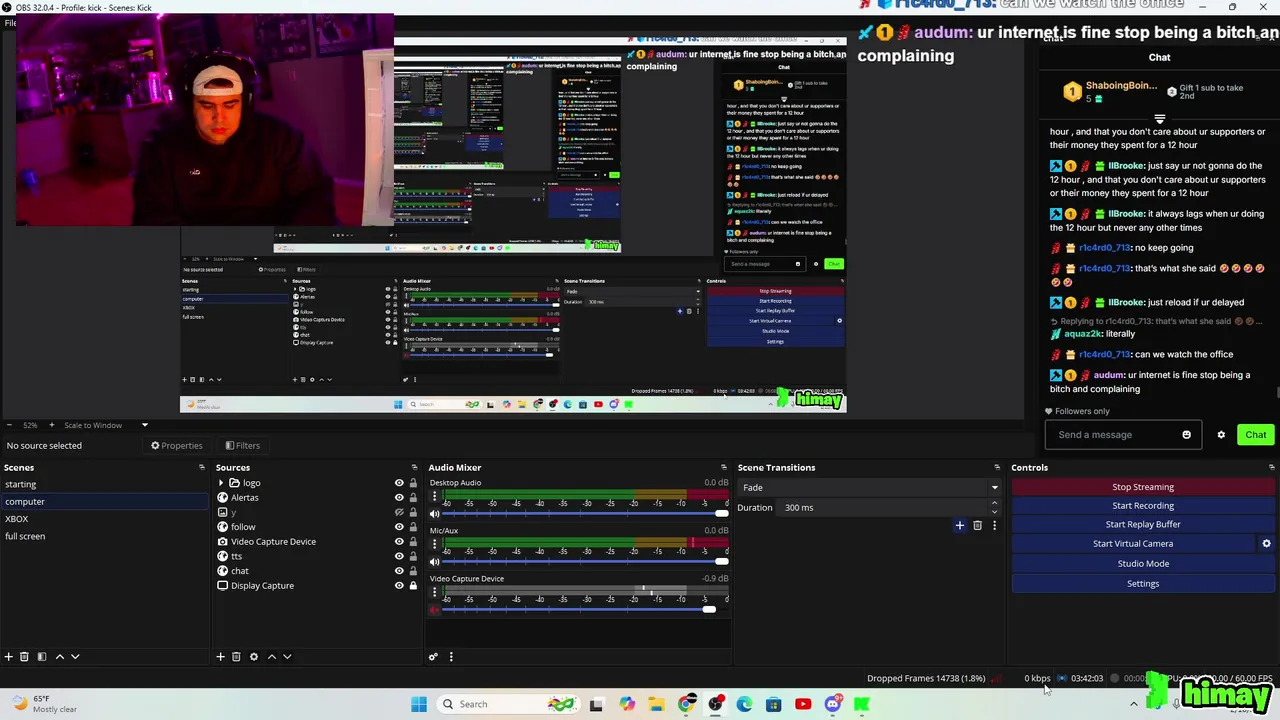
Task: Add a new source with the plus icon
Action: coord(220,657)
